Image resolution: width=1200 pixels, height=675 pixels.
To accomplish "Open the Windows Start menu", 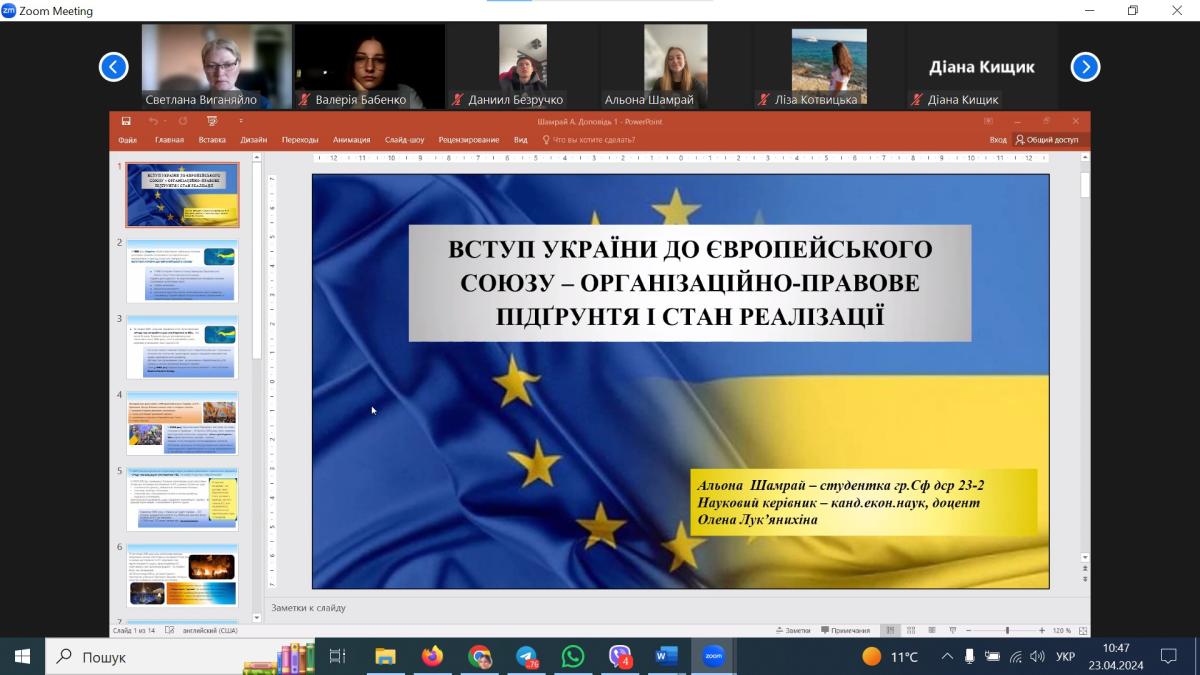I will (x=22, y=656).
